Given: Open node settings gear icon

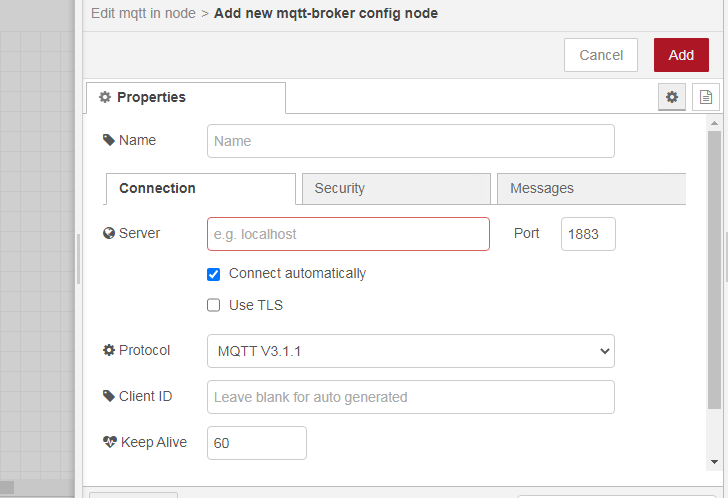Looking at the screenshot, I should (x=672, y=97).
